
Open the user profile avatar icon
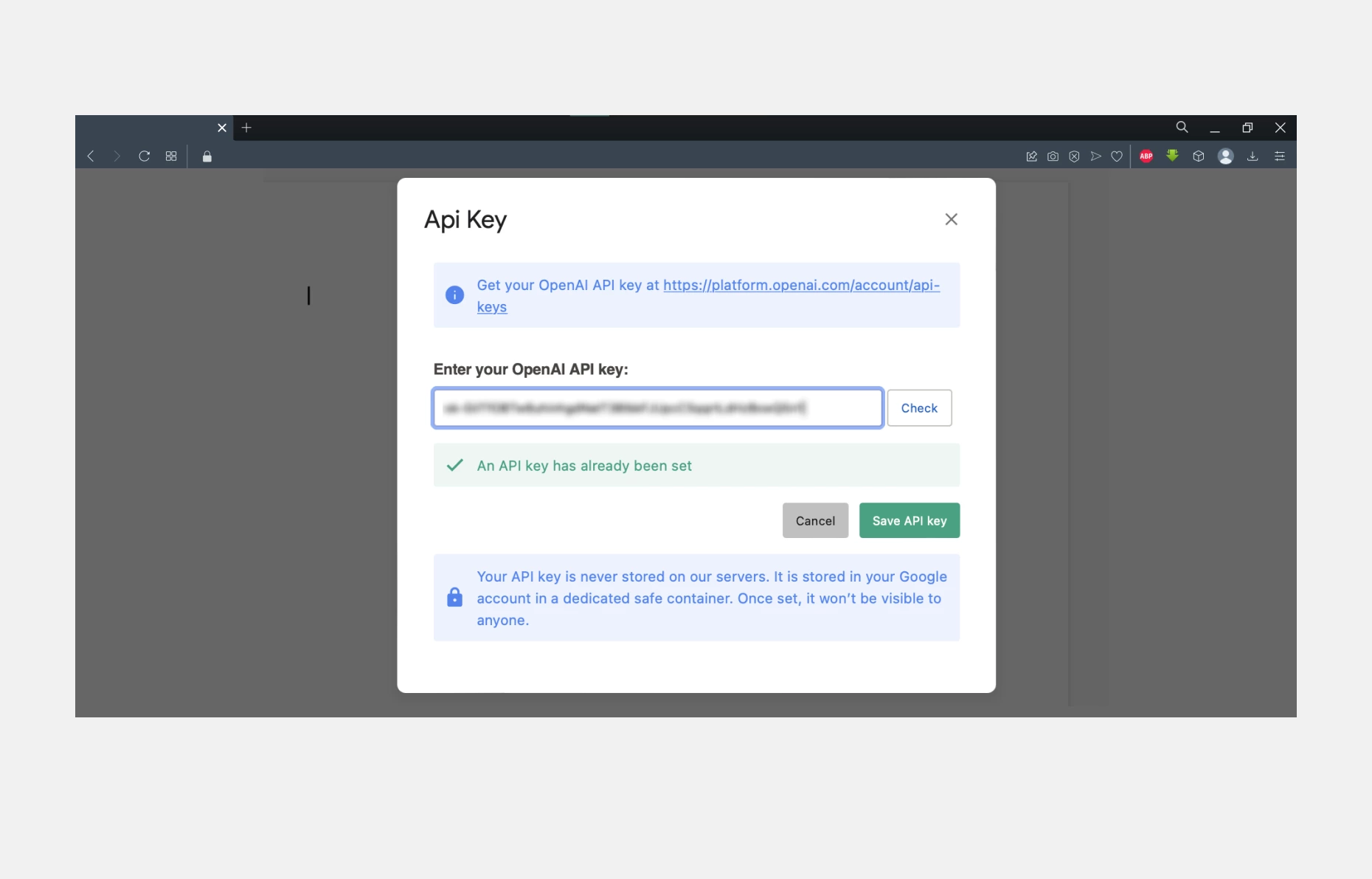click(1225, 156)
